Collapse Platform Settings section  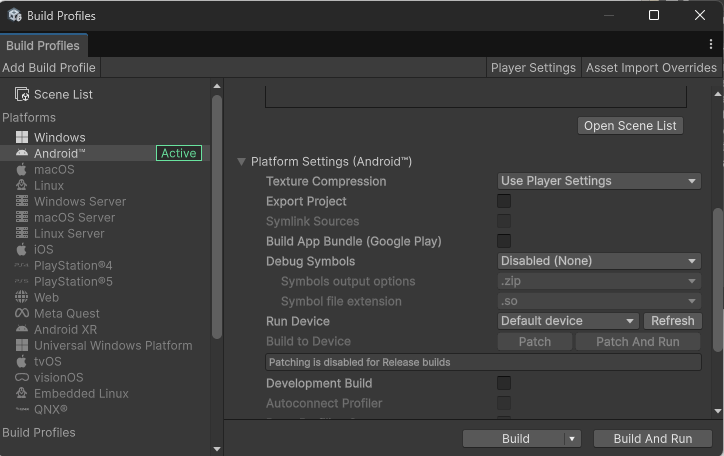(x=241, y=162)
